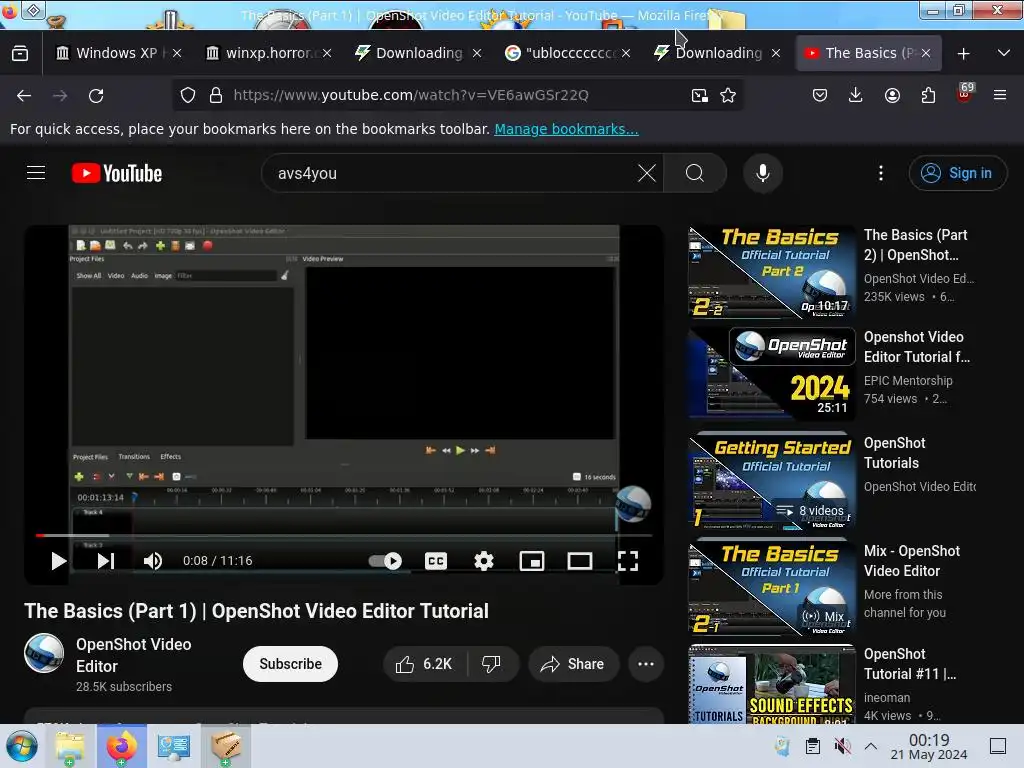The width and height of the screenshot is (1024, 768).
Task: Open OpenShot Tutorial #11 video title
Action: 910,664
